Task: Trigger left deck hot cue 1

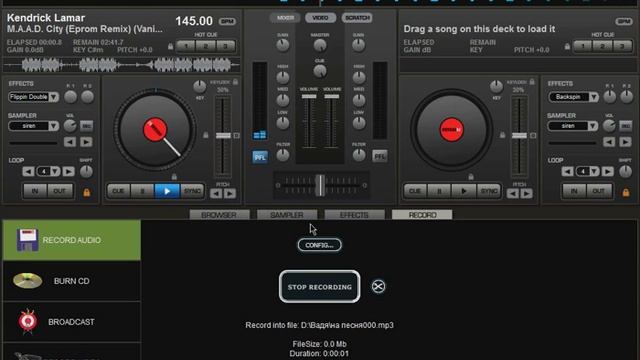Action: [x=186, y=46]
